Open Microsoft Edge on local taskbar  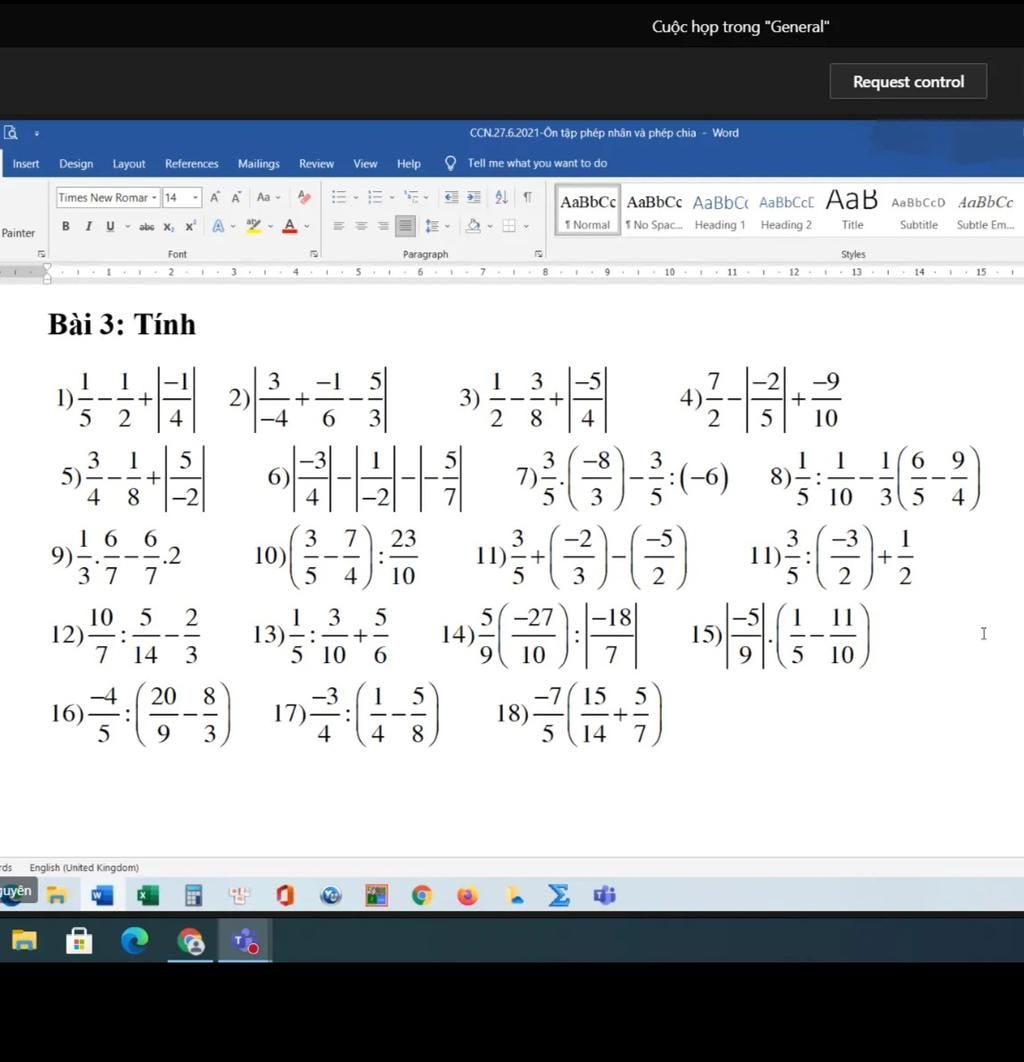[134, 941]
